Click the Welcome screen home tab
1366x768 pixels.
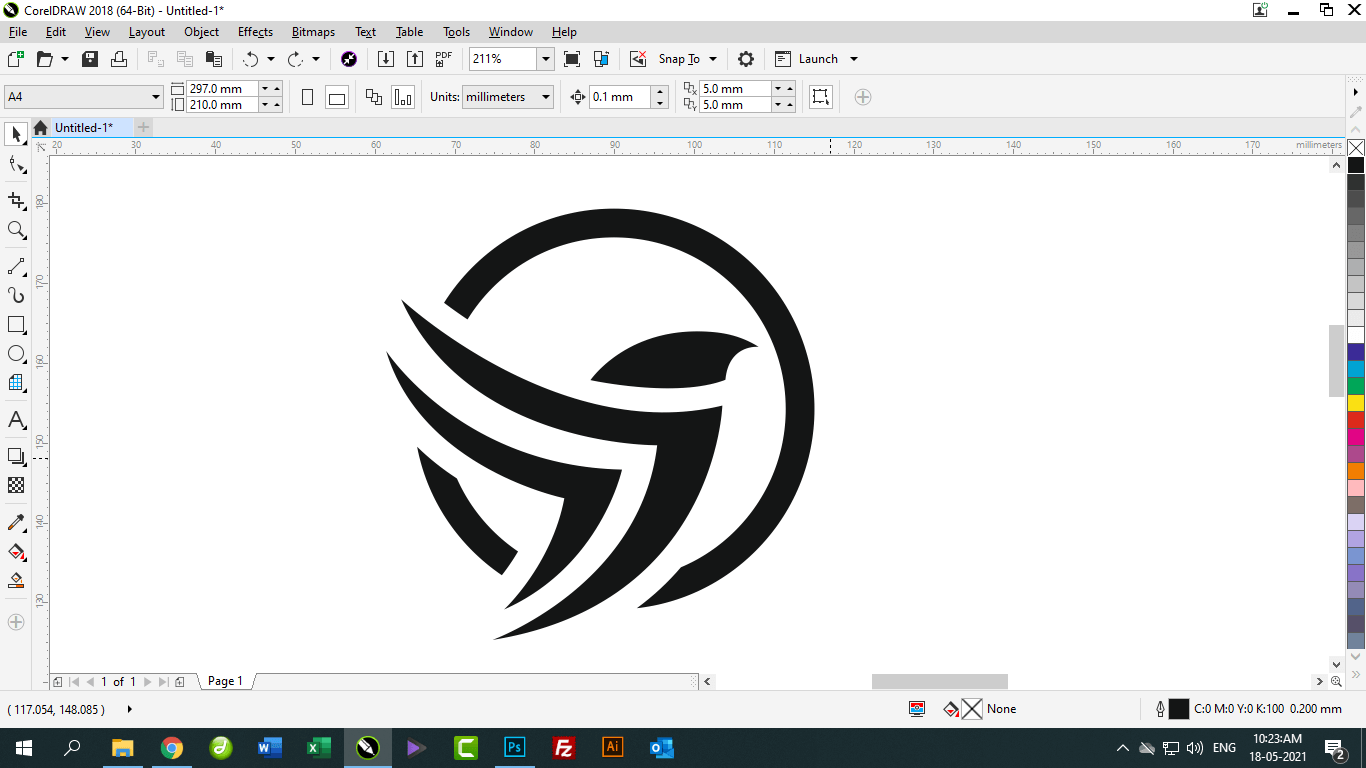coord(40,127)
